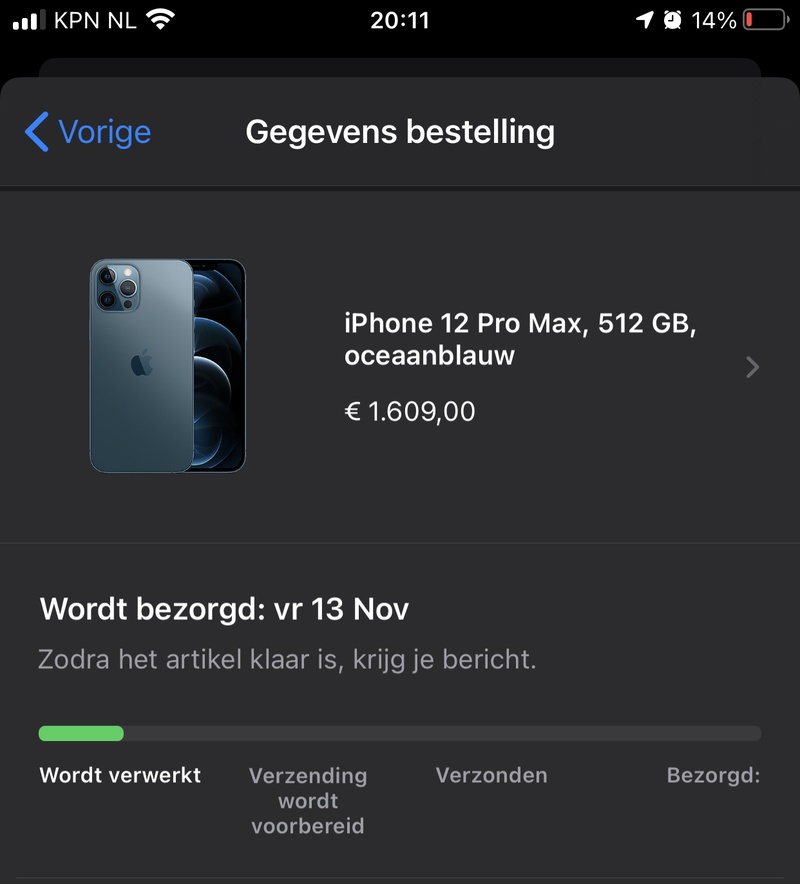Expand product details with the right chevron
The height and width of the screenshot is (884, 800).
[753, 367]
